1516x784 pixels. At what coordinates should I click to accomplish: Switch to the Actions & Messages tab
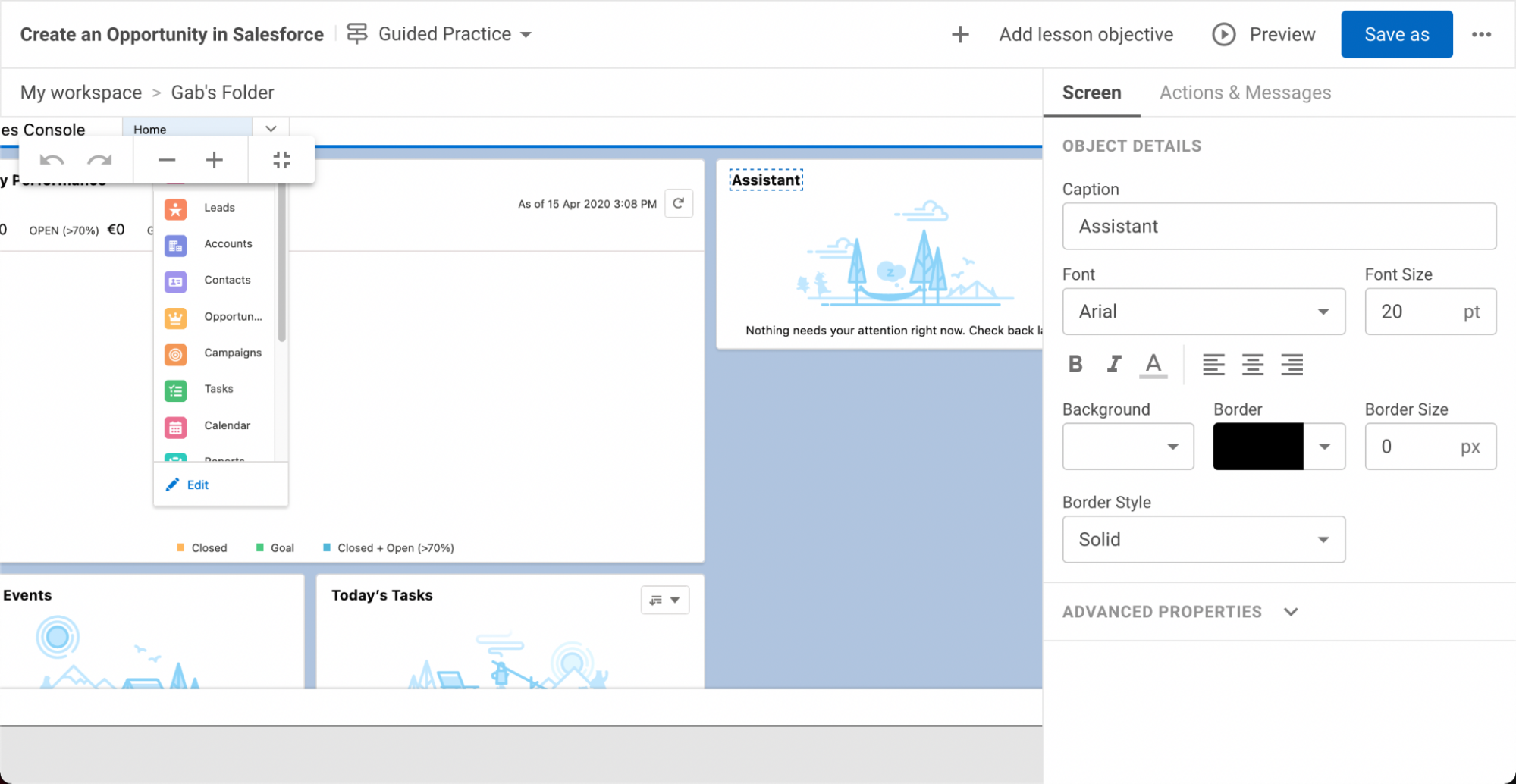click(1245, 93)
